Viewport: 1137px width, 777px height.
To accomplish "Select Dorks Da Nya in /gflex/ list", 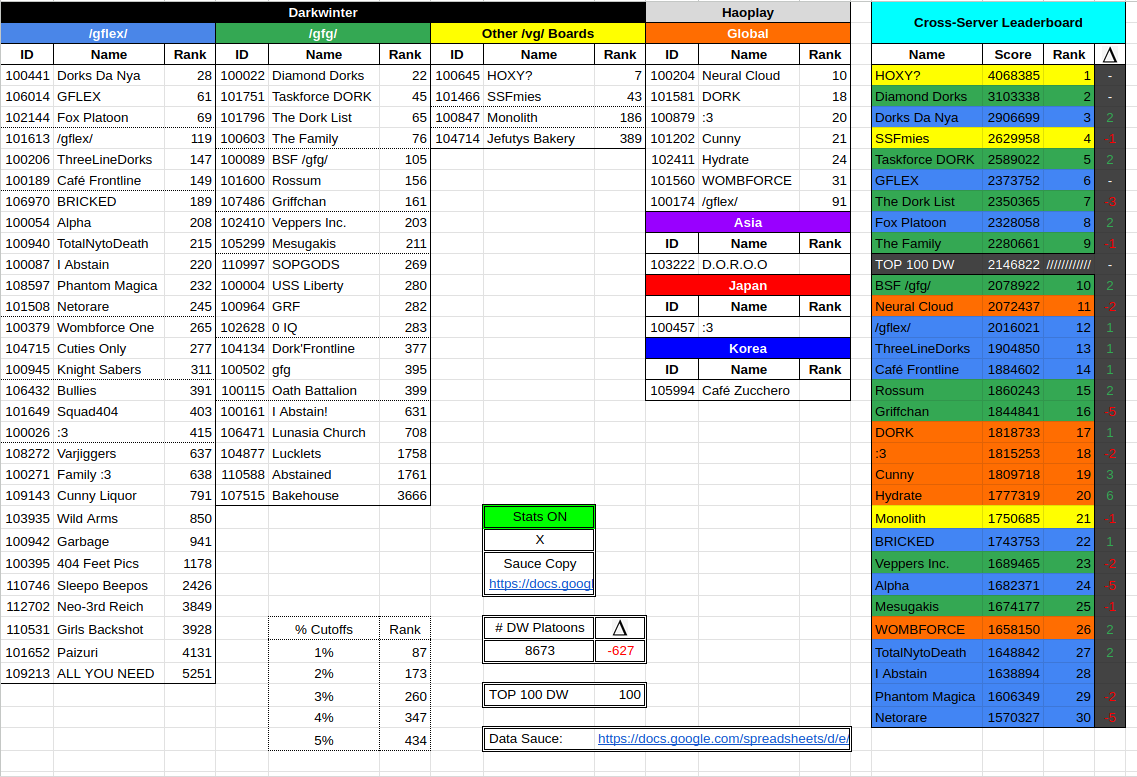I will coord(109,75).
